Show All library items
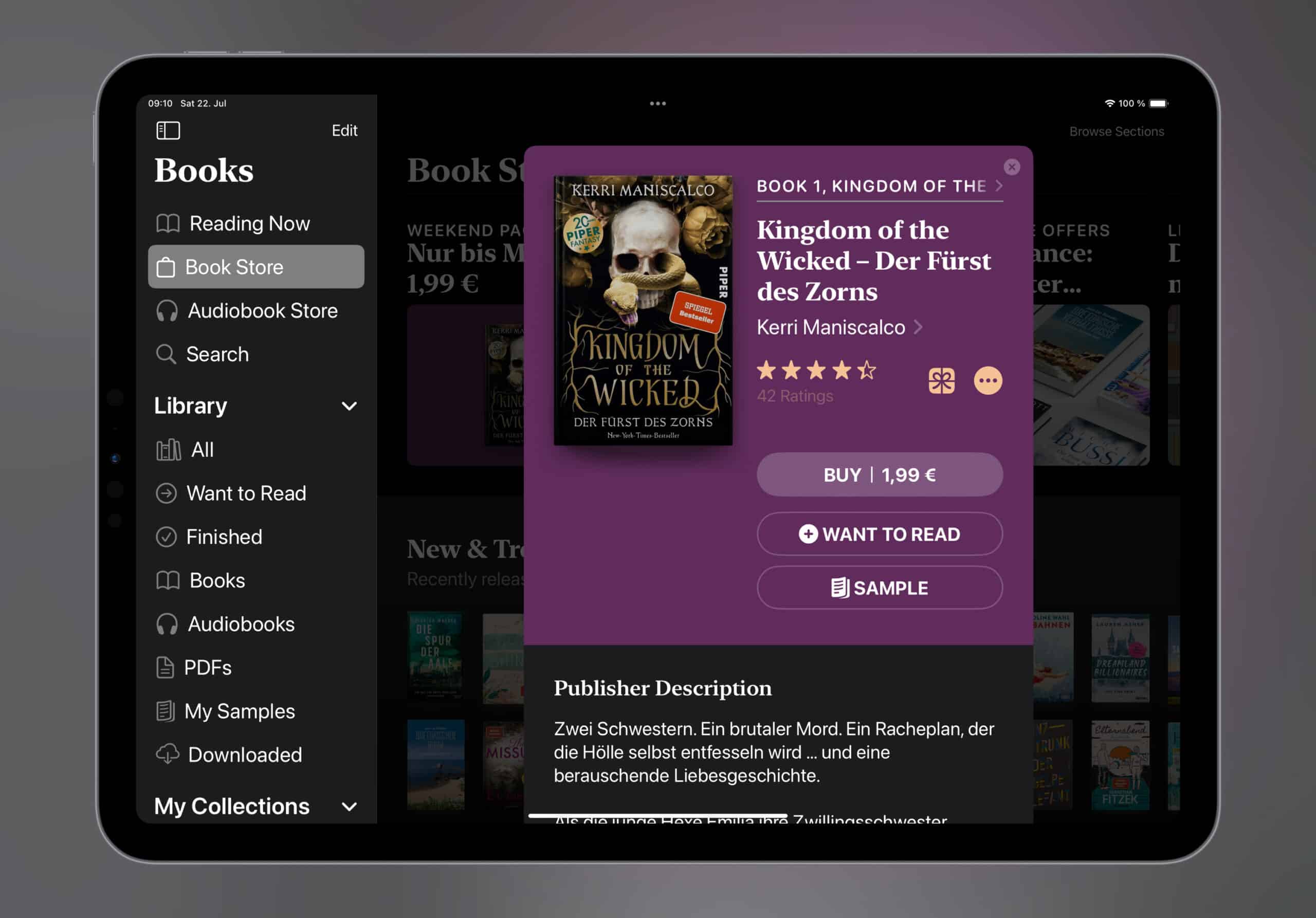The image size is (1316, 918). [255, 450]
